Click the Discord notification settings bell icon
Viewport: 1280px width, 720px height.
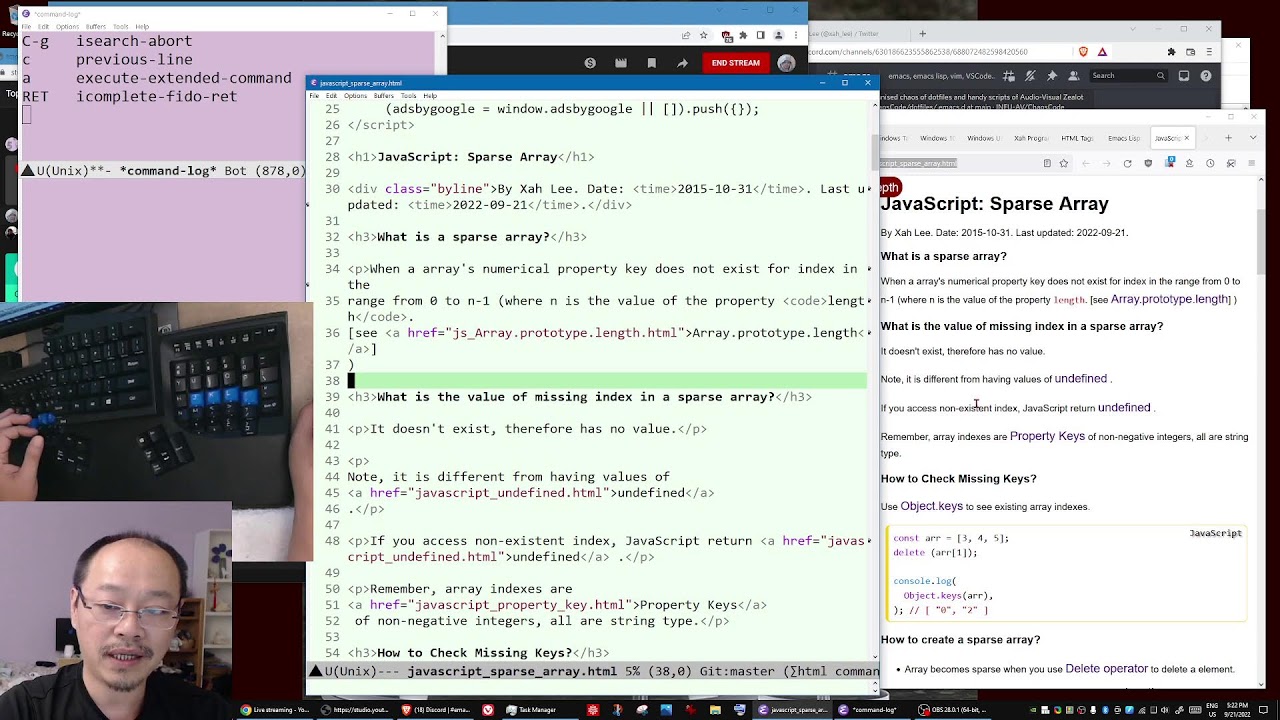coord(1030,76)
